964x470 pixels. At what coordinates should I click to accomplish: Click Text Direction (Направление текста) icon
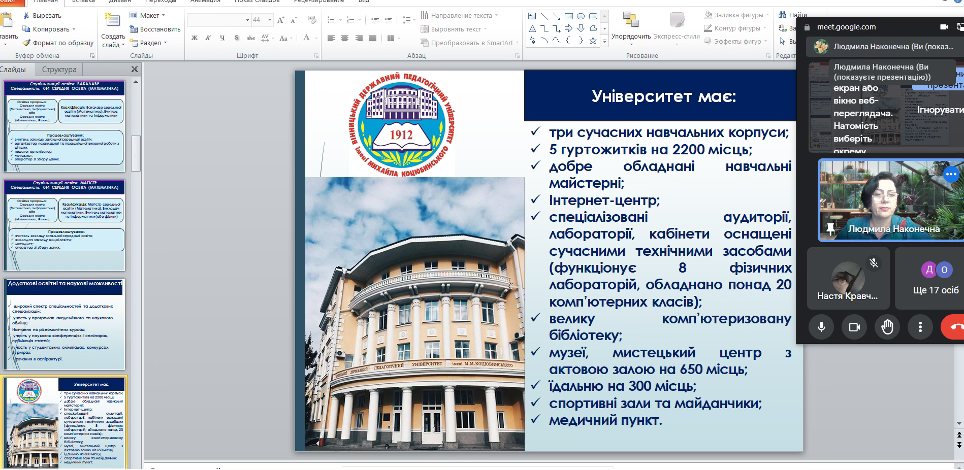424,15
